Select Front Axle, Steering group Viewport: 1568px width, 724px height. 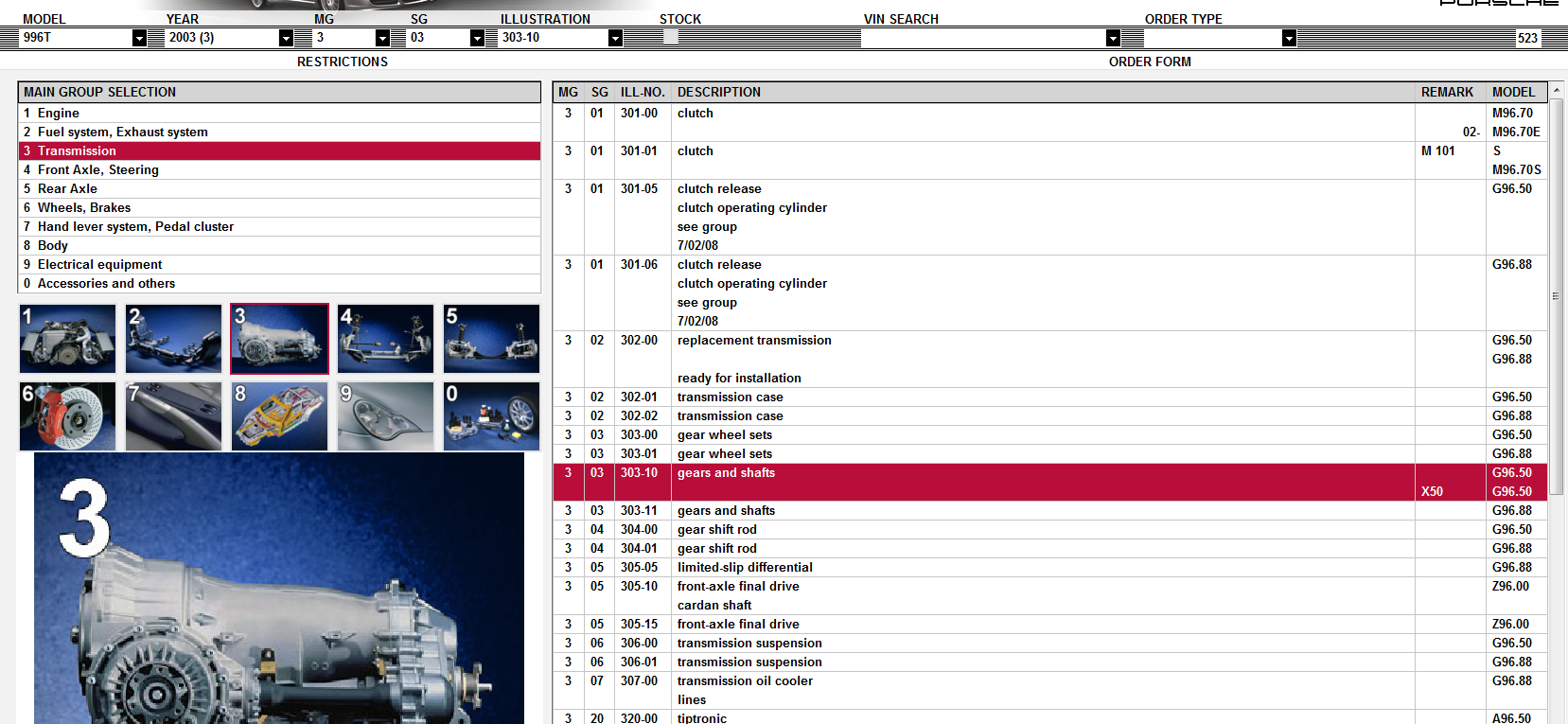[279, 170]
